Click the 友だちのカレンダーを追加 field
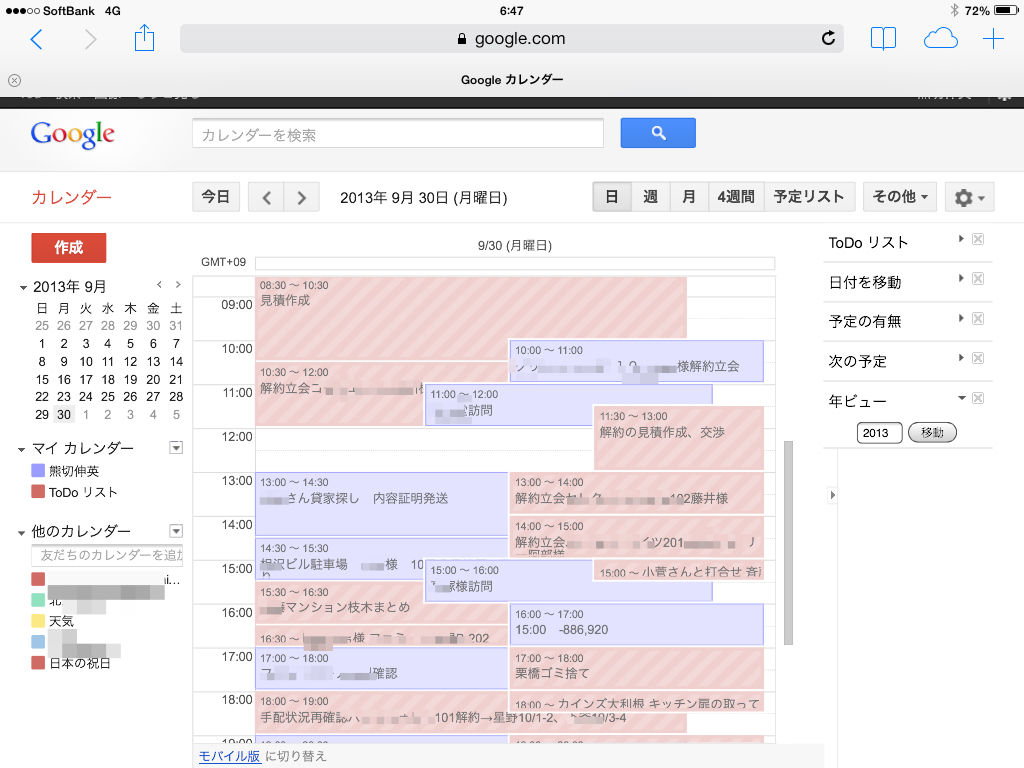The height and width of the screenshot is (768, 1024). (107, 555)
